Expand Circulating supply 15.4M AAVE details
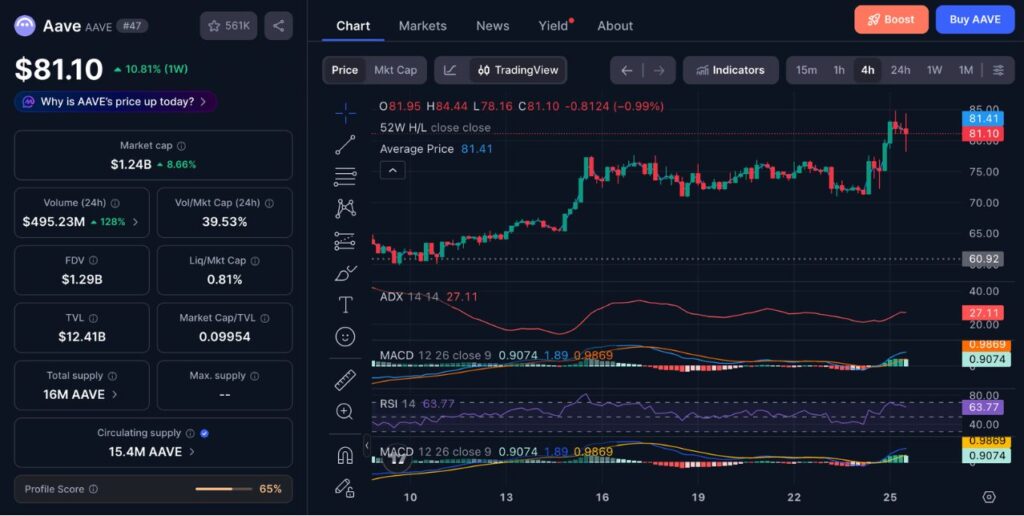The height and width of the screenshot is (516, 1024). coord(191,452)
